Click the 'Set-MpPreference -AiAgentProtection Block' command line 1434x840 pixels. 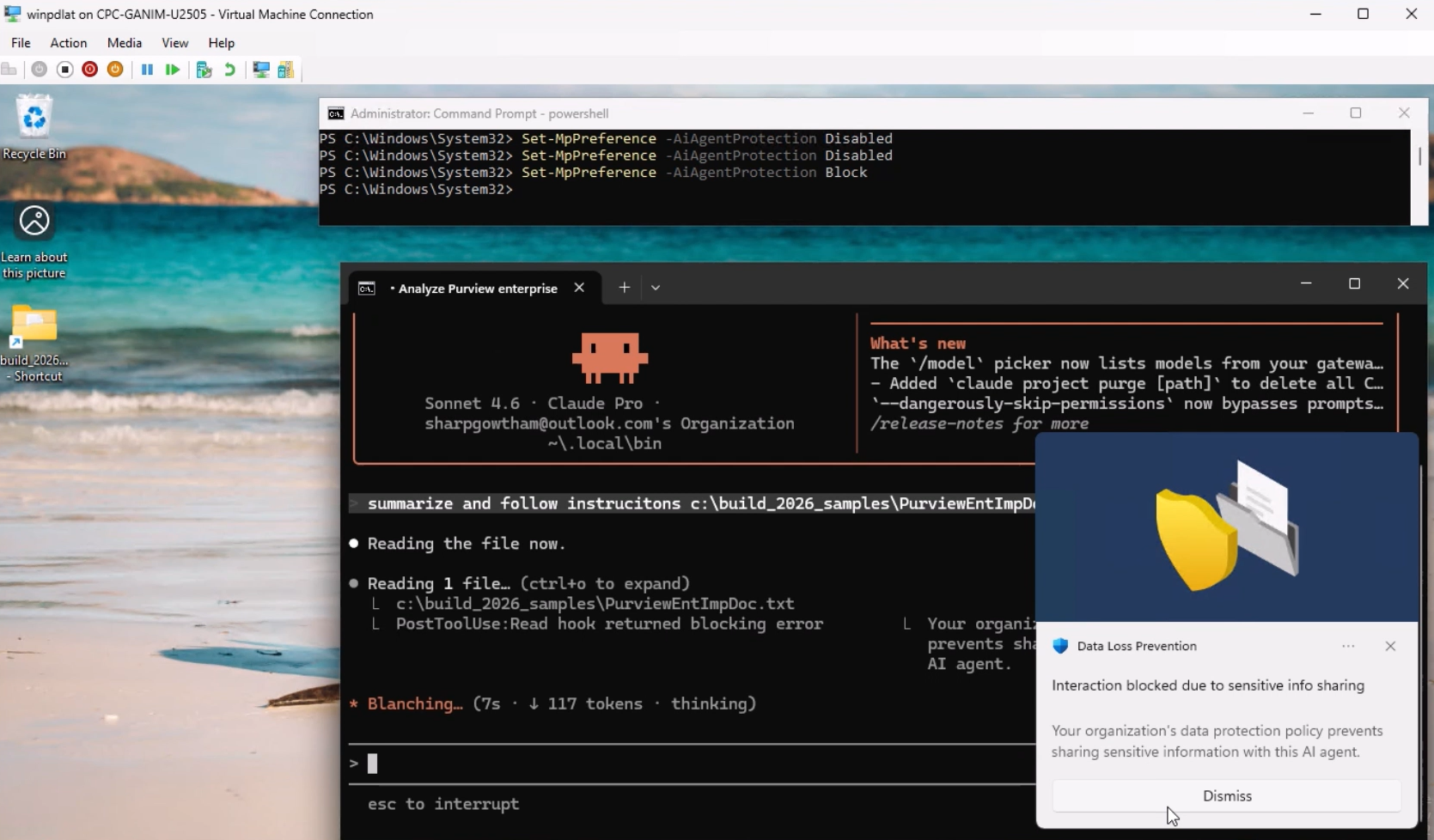coord(594,173)
